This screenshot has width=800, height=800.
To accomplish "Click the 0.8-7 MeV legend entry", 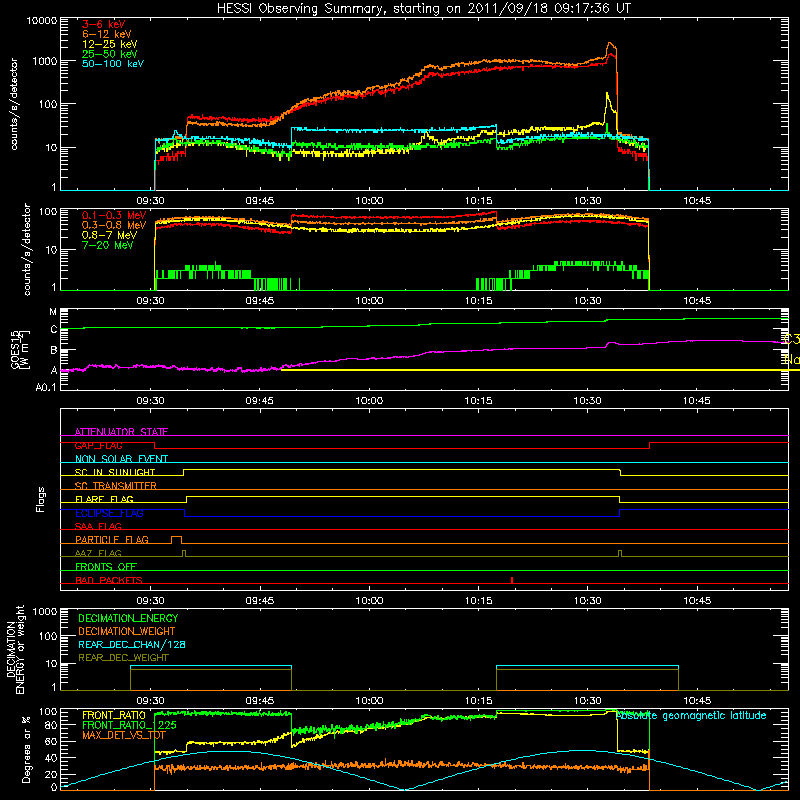I will (x=109, y=235).
